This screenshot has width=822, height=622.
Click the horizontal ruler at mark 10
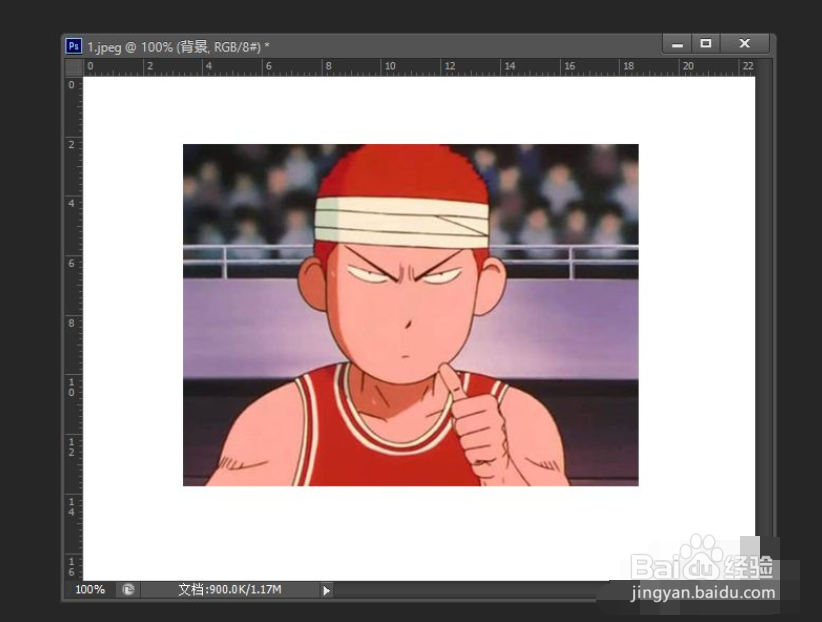[x=390, y=67]
